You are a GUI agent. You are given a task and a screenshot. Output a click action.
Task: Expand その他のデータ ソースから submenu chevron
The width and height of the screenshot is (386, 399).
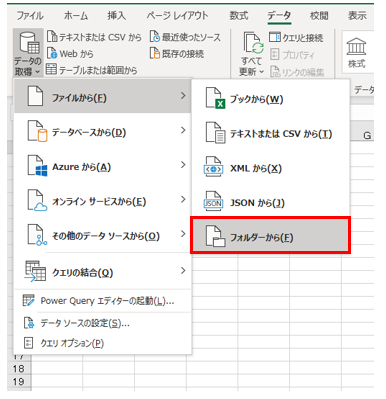click(183, 234)
